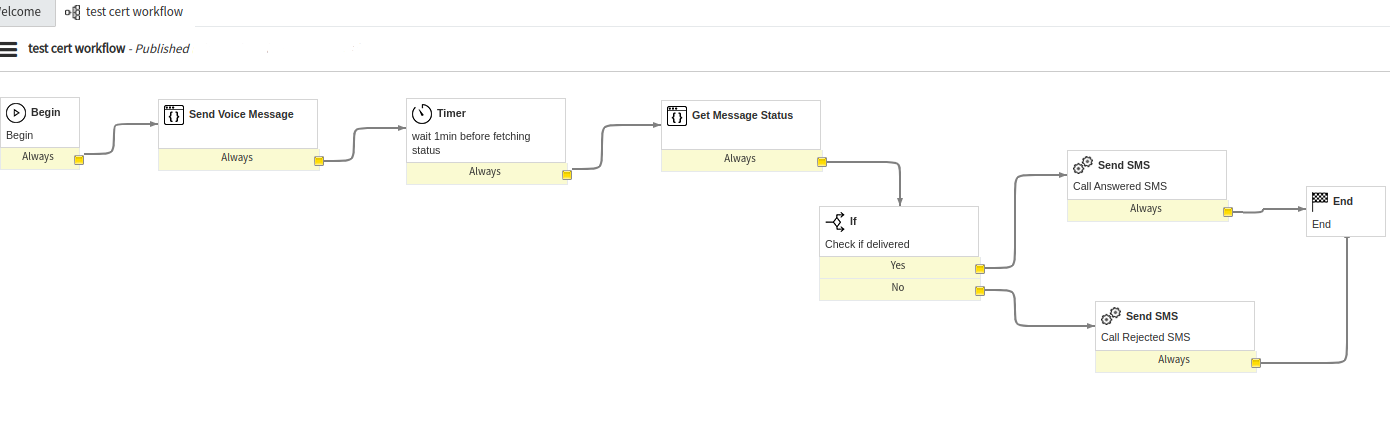The image size is (1390, 427).
Task: Click the Timer's Always condition bar
Action: click(485, 172)
